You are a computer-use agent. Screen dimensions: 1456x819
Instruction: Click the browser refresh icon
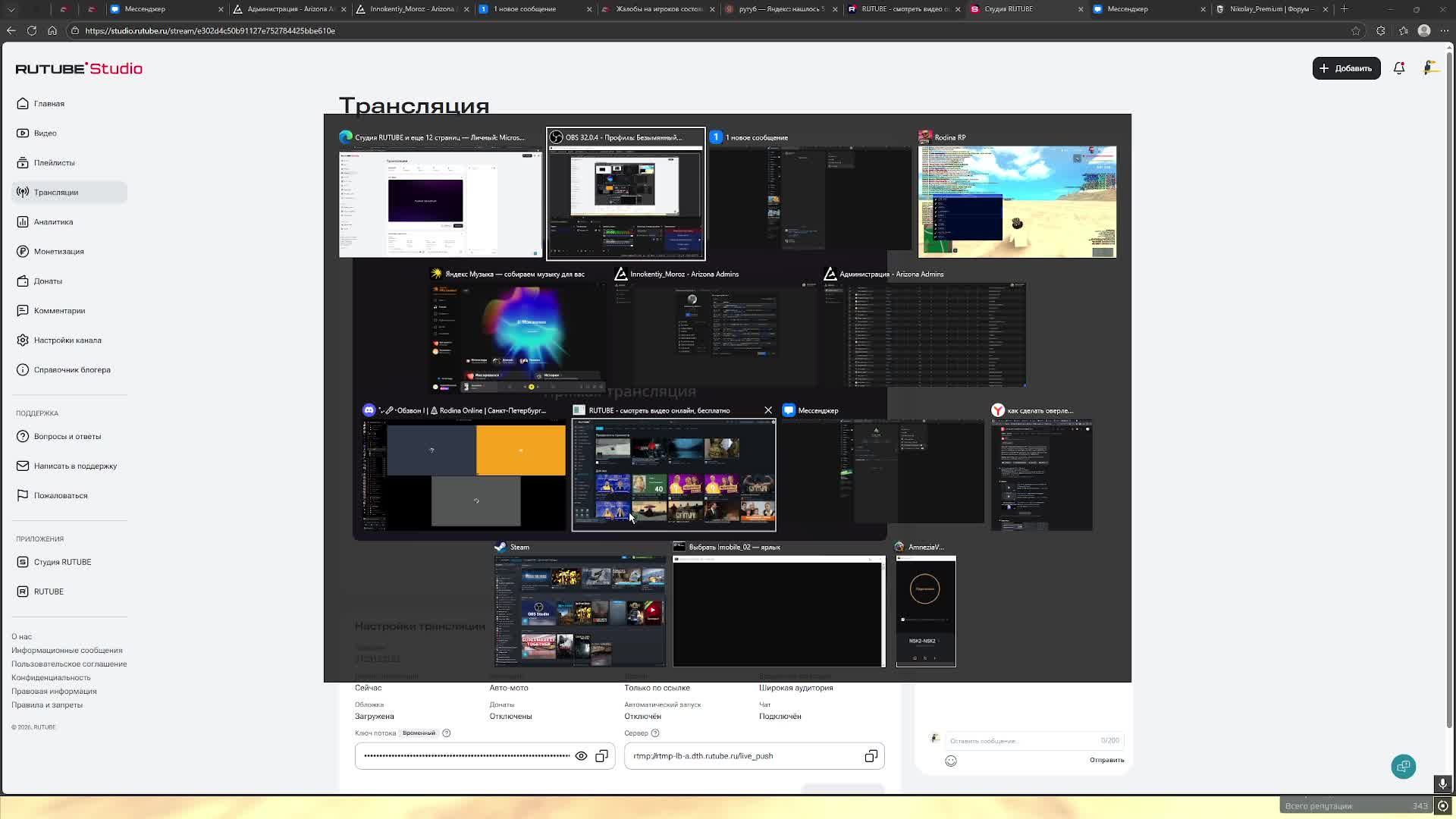coord(32,30)
